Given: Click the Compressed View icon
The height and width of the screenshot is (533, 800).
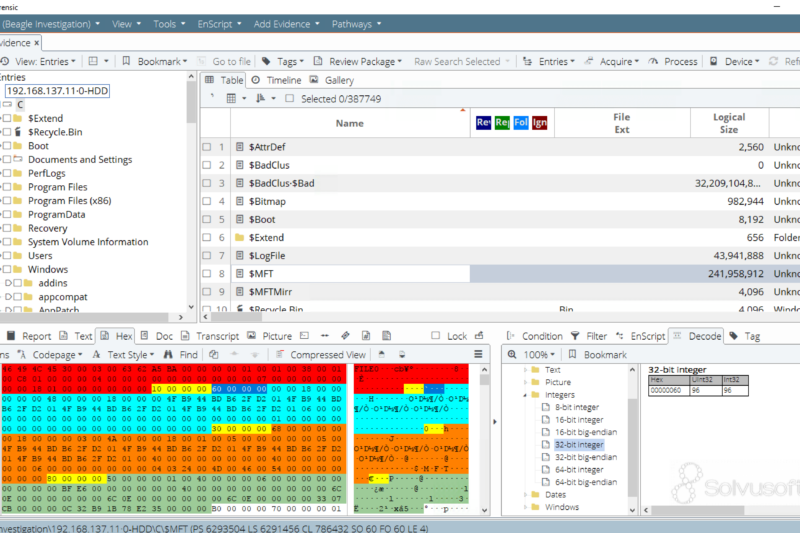Looking at the screenshot, I should tap(280, 354).
